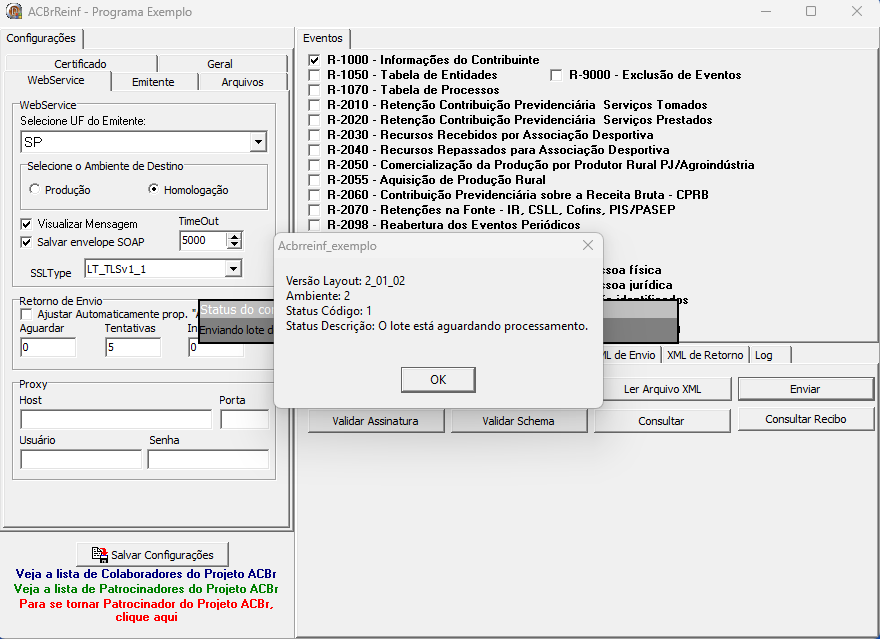Open the SSLType dropdown
This screenshot has width=880, height=639.
[233, 269]
